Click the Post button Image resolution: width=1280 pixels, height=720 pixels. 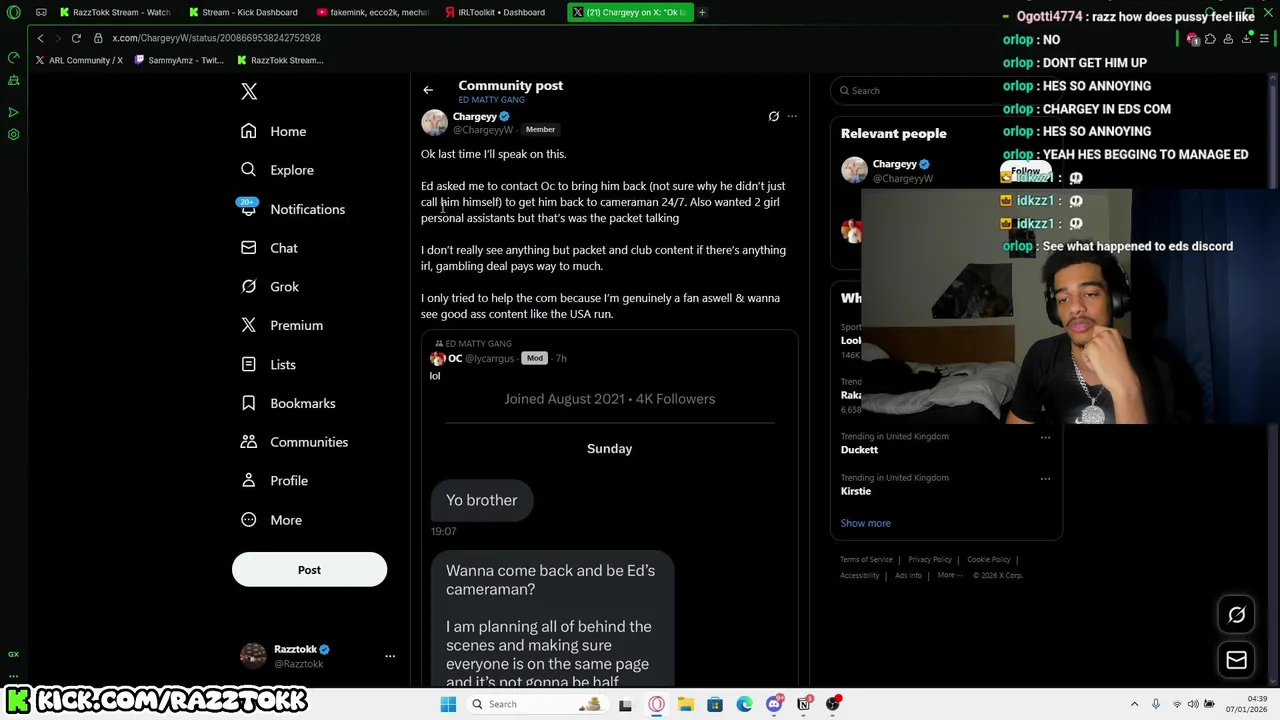pos(309,570)
